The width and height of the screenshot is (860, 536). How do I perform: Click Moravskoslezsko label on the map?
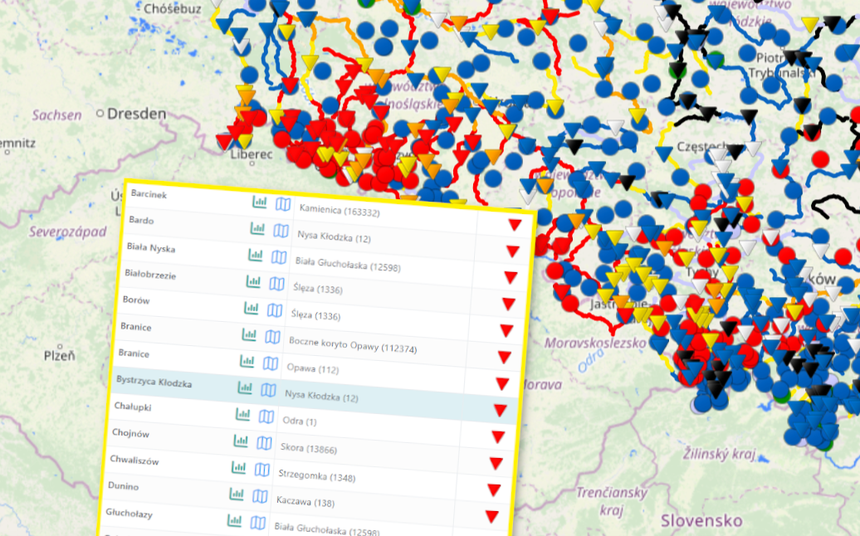pyautogui.click(x=595, y=343)
